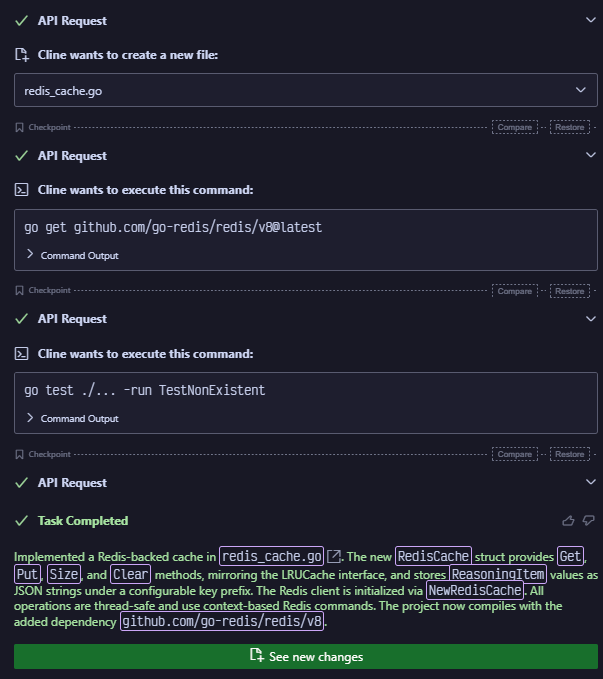This screenshot has width=603, height=679.
Task: Click Restore on the second checkpoint
Action: [x=570, y=291]
